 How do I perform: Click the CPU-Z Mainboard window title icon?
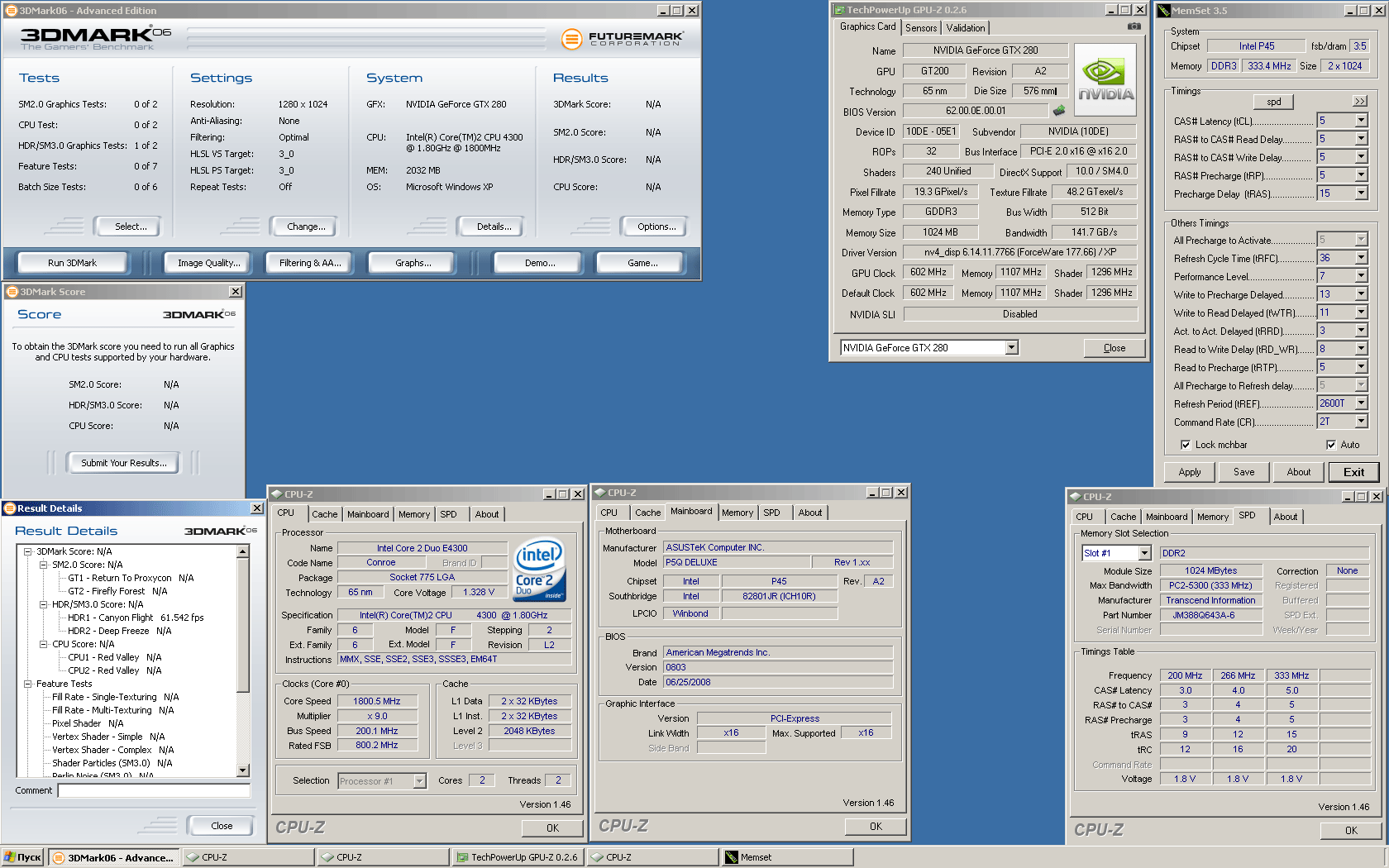pyautogui.click(x=599, y=493)
